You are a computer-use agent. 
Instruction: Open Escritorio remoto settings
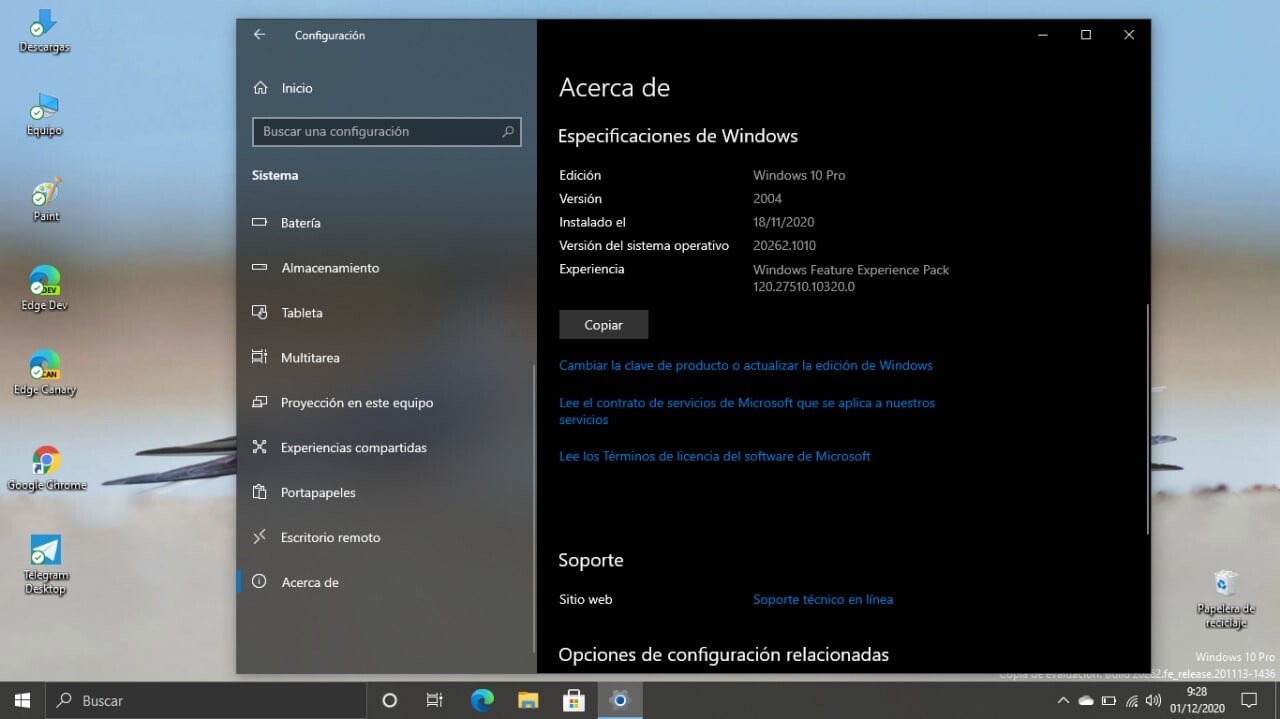click(330, 538)
